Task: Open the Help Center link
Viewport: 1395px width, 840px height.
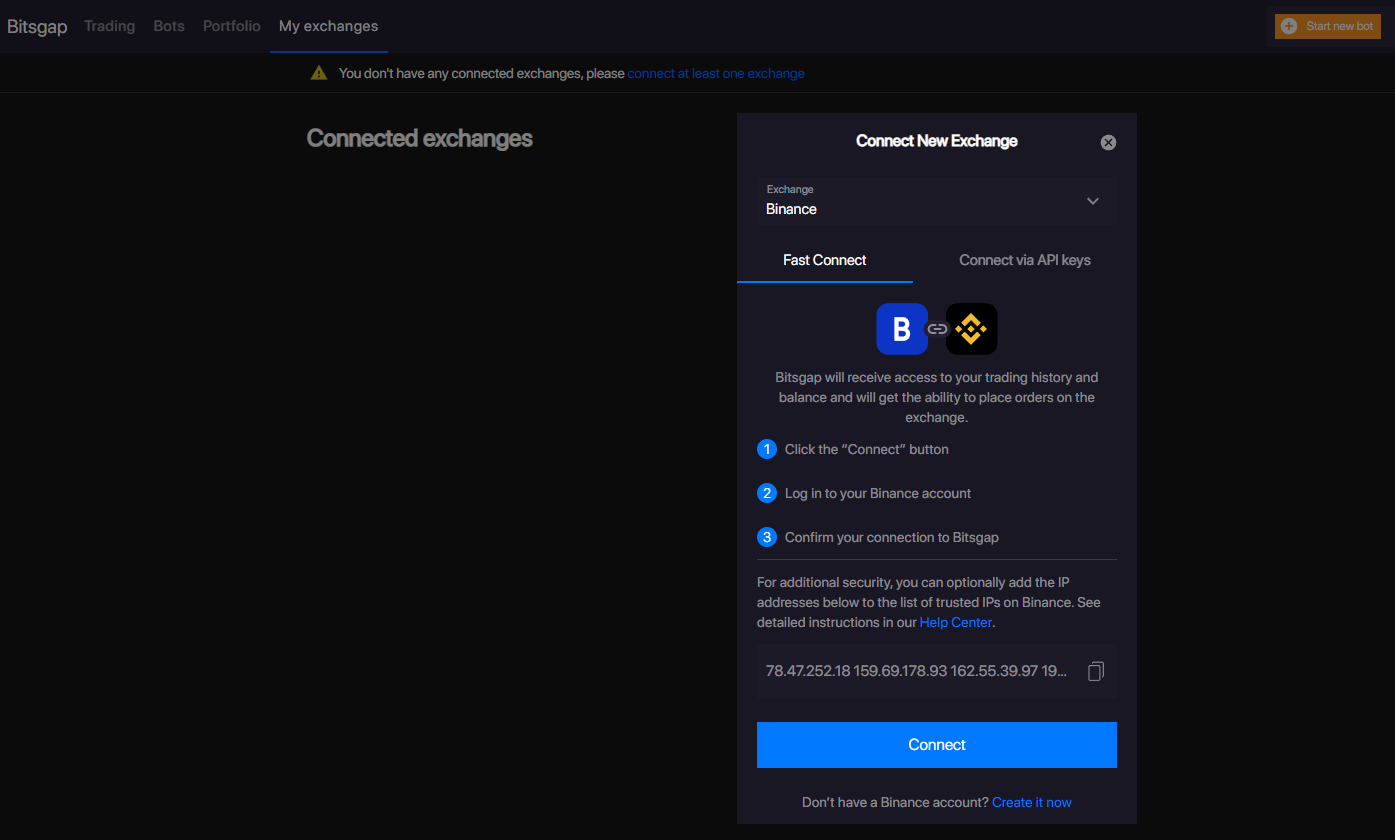Action: 955,622
